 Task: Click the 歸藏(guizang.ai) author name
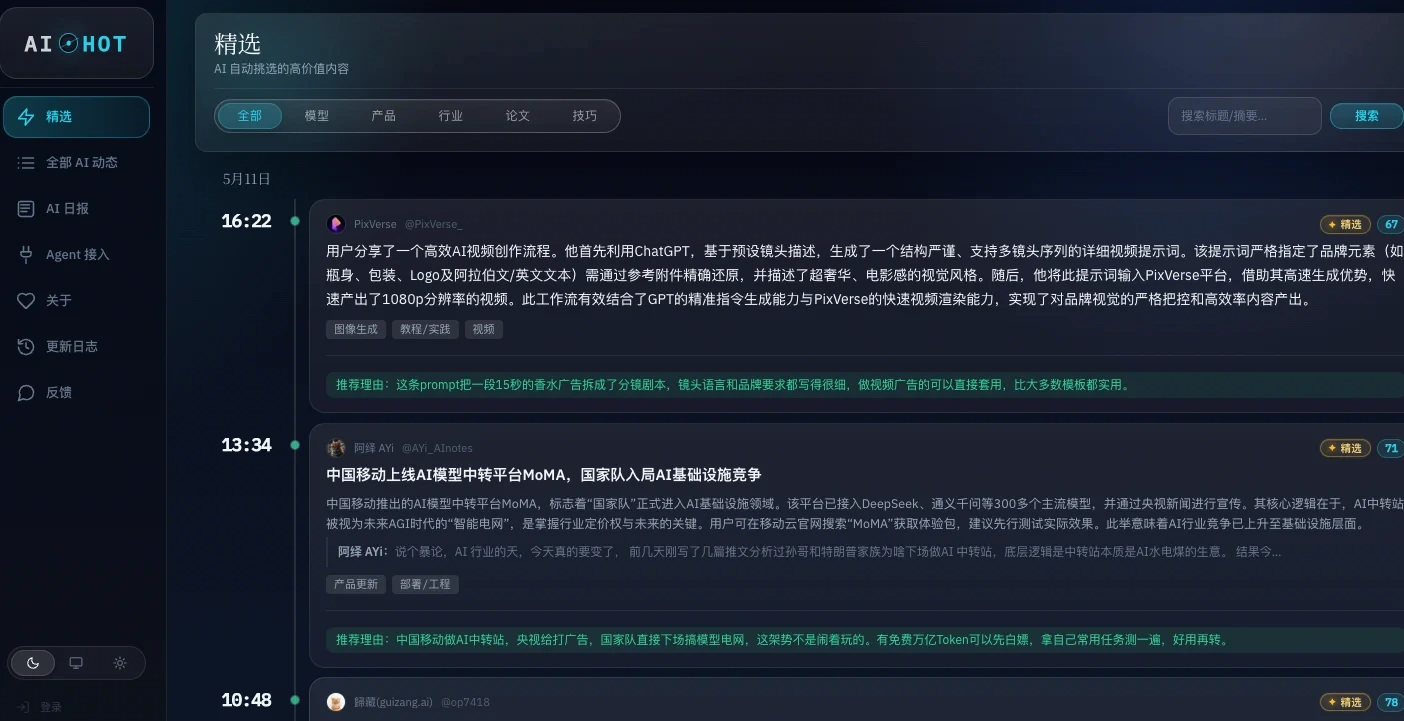(x=393, y=702)
